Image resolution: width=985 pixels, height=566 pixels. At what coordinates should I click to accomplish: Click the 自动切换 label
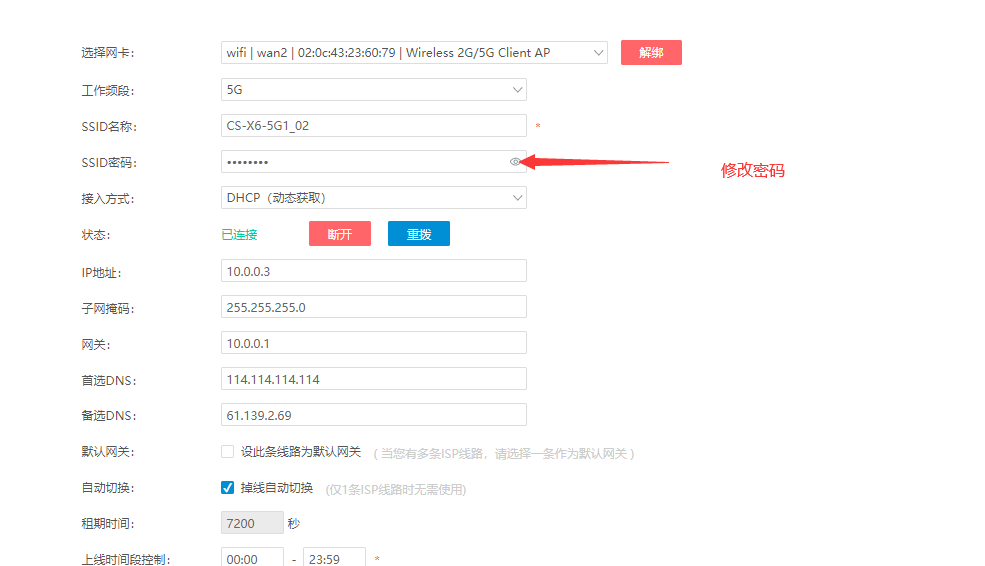pos(107,487)
